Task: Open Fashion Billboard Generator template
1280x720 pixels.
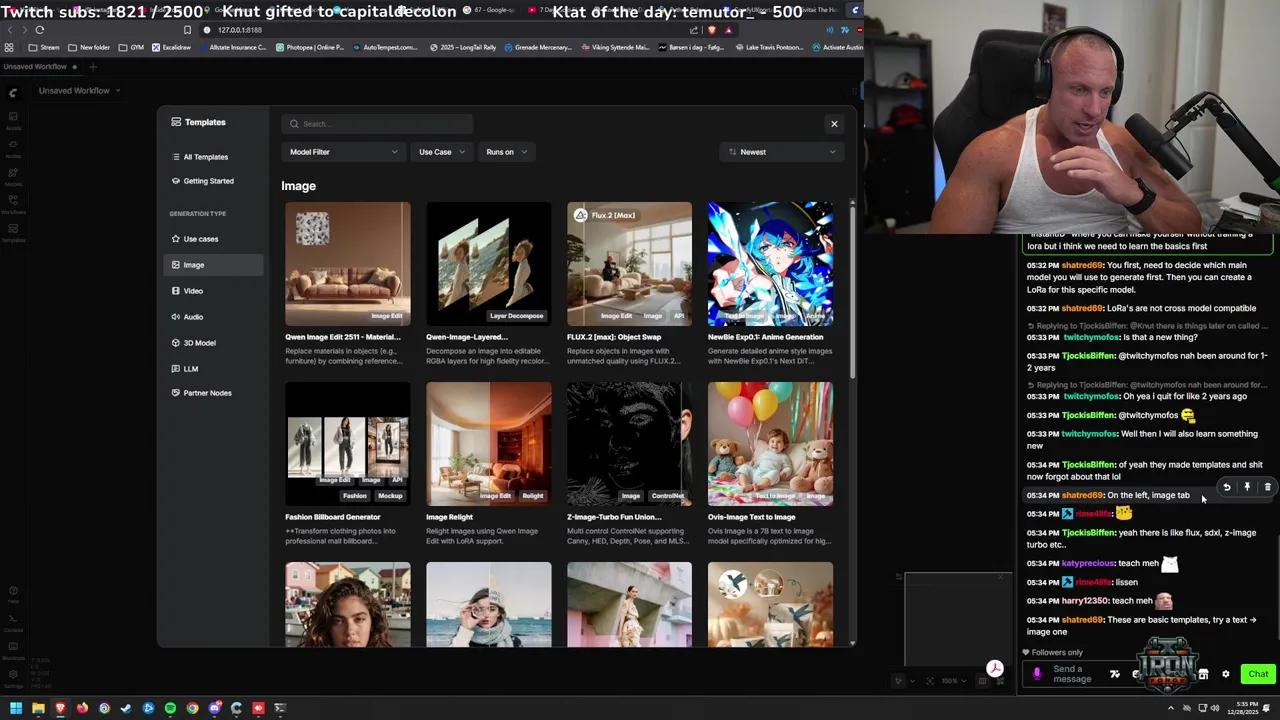Action: tap(347, 444)
